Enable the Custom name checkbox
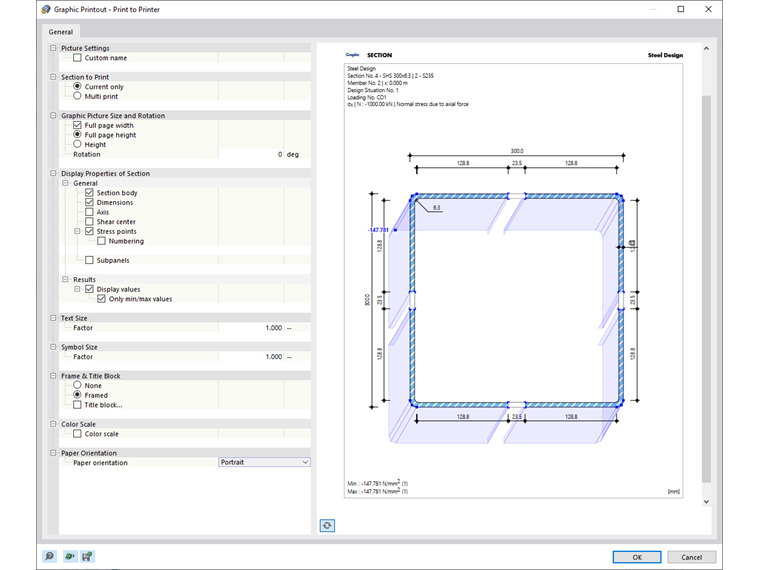Viewport: 760px width, 570px height. click(x=77, y=58)
